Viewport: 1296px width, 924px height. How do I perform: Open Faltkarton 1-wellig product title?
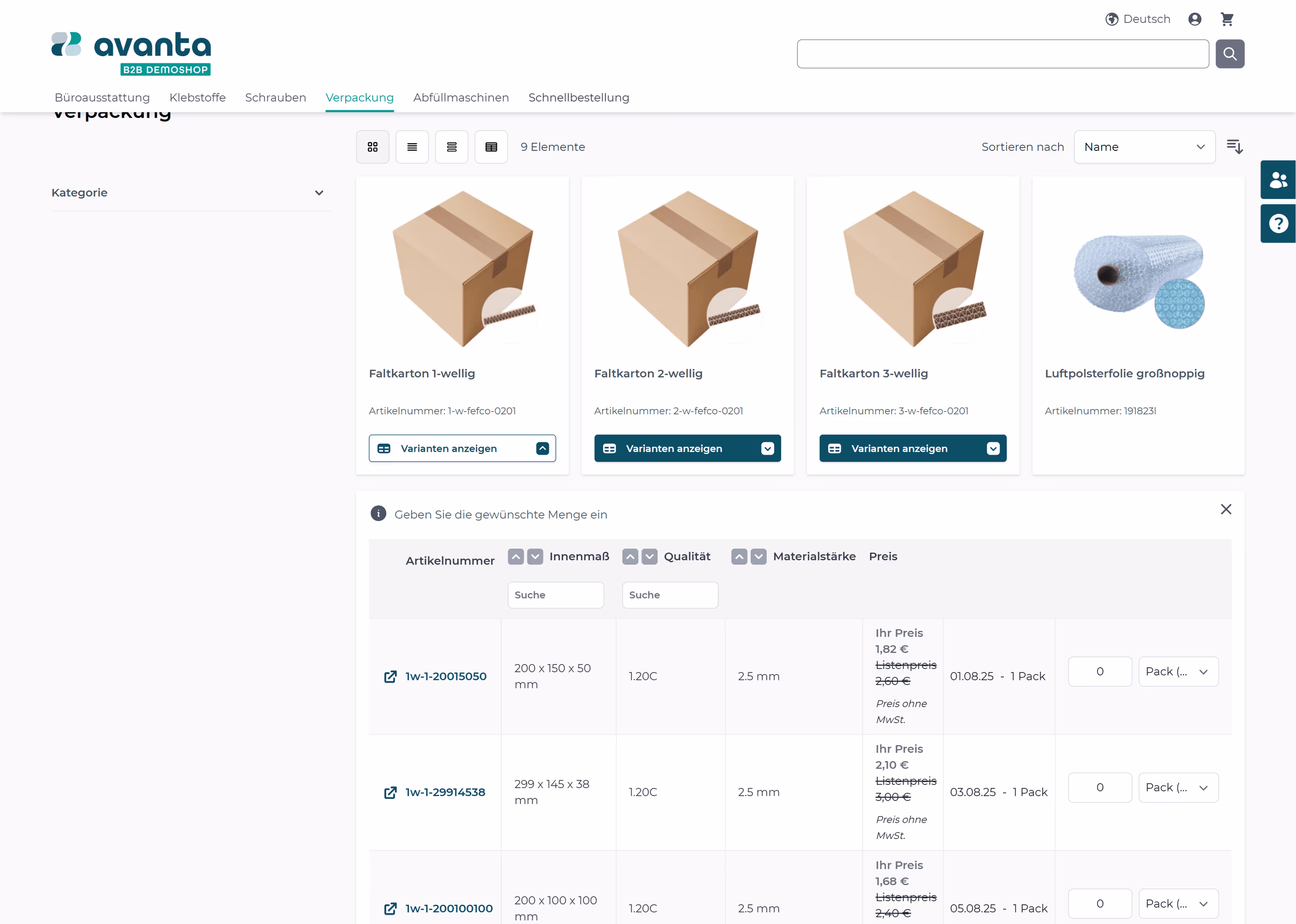pos(422,373)
